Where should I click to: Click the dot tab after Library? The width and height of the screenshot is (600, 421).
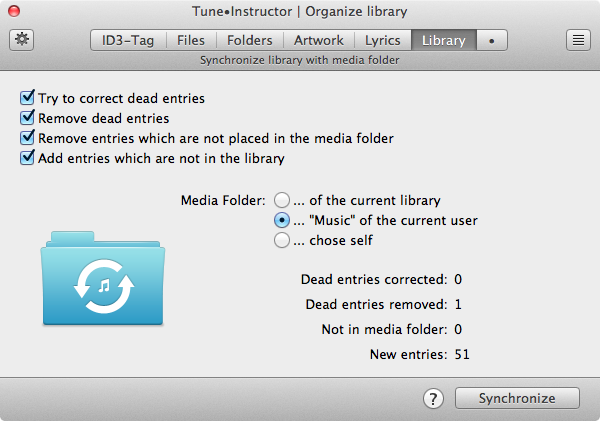(492, 40)
